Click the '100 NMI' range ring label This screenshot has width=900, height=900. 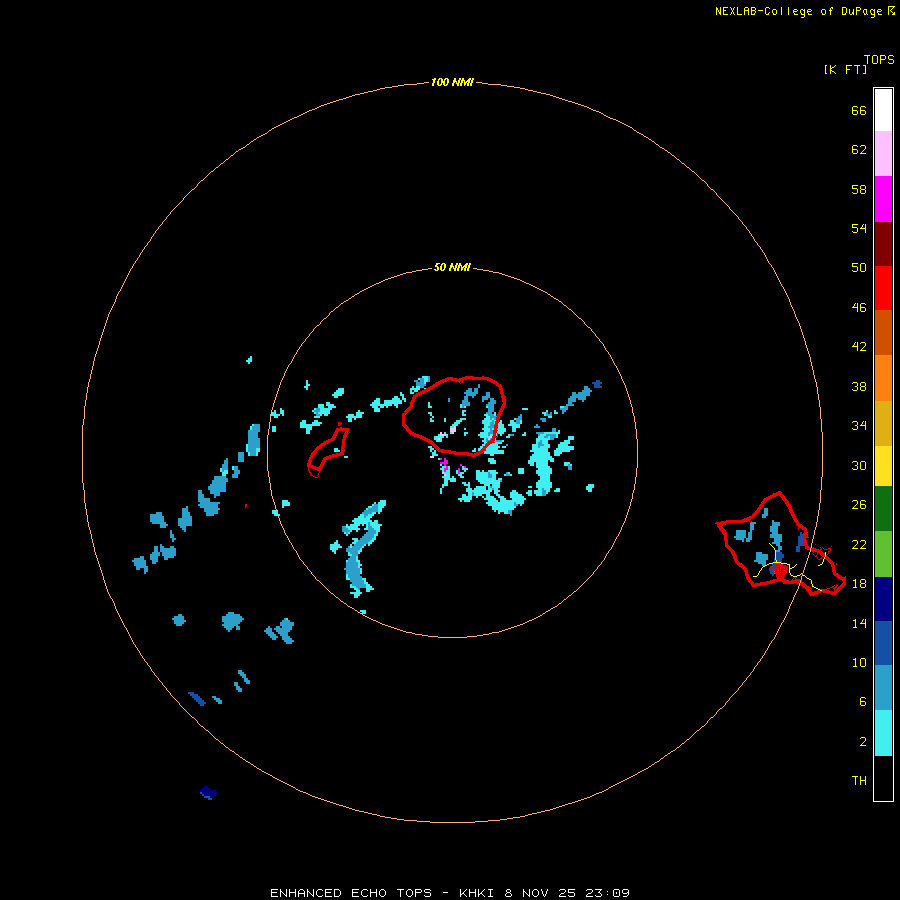(x=452, y=82)
